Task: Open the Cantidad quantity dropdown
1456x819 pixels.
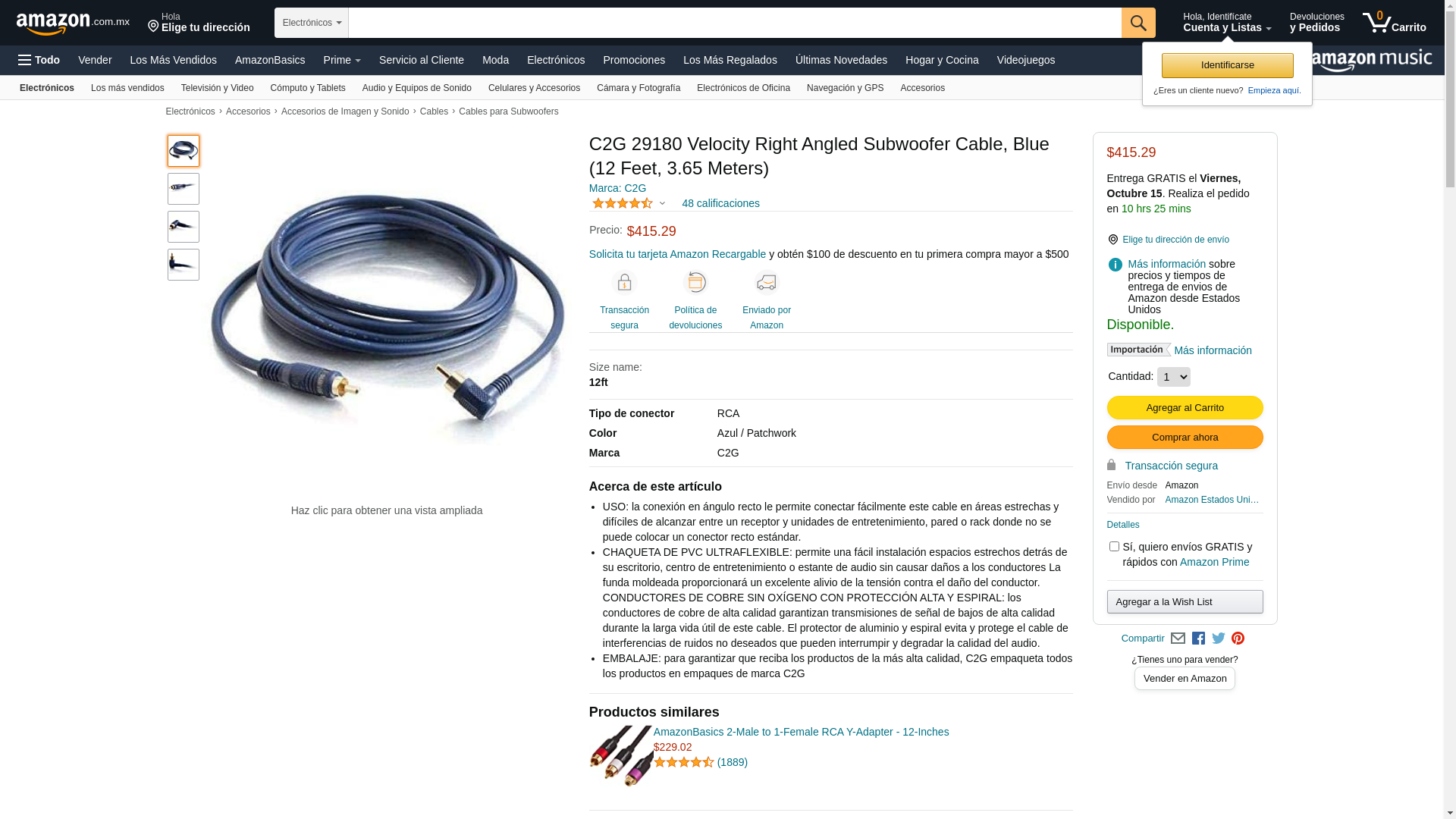Action: click(1173, 377)
